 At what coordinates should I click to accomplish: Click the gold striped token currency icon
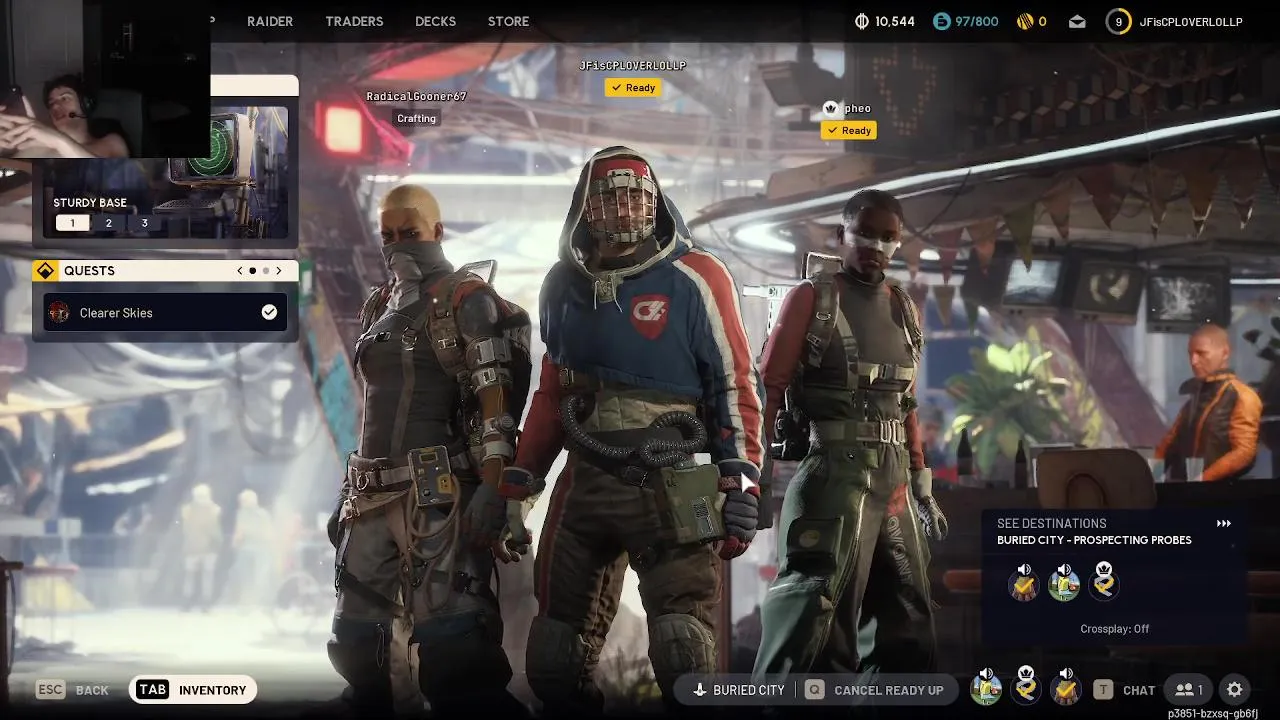[x=1024, y=21]
